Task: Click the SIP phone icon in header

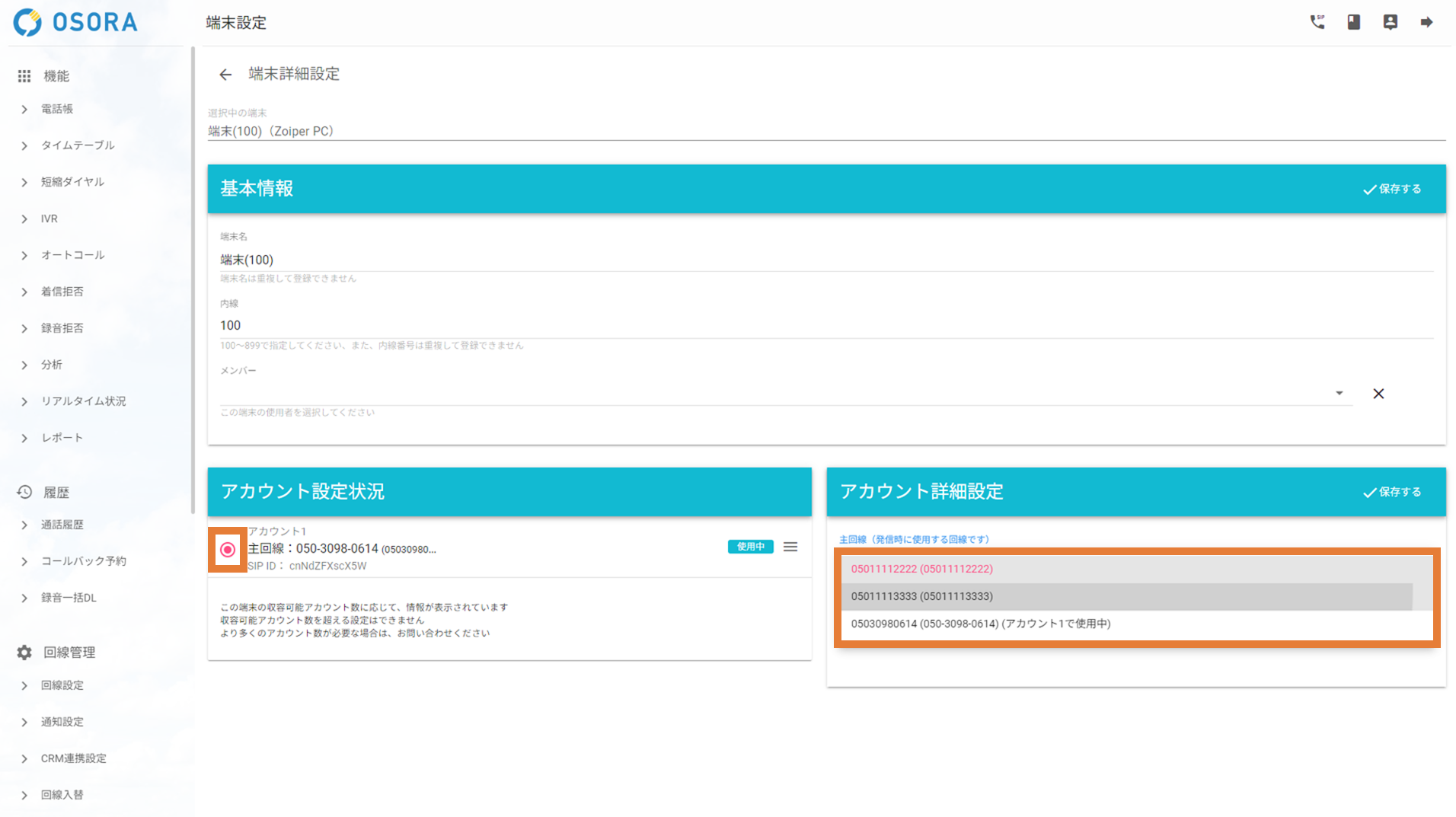Action: [x=1317, y=22]
